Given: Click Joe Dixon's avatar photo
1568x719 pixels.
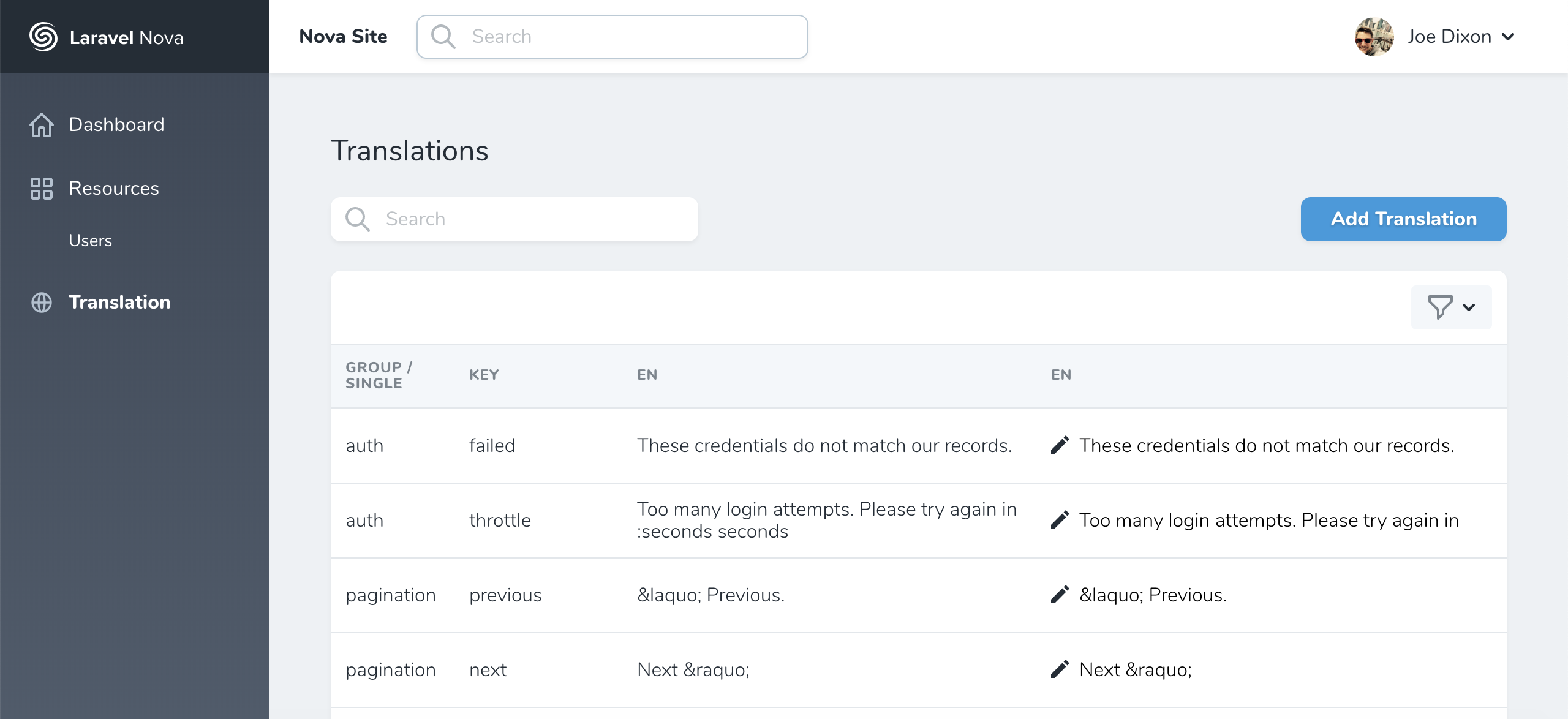Looking at the screenshot, I should click(x=1374, y=37).
